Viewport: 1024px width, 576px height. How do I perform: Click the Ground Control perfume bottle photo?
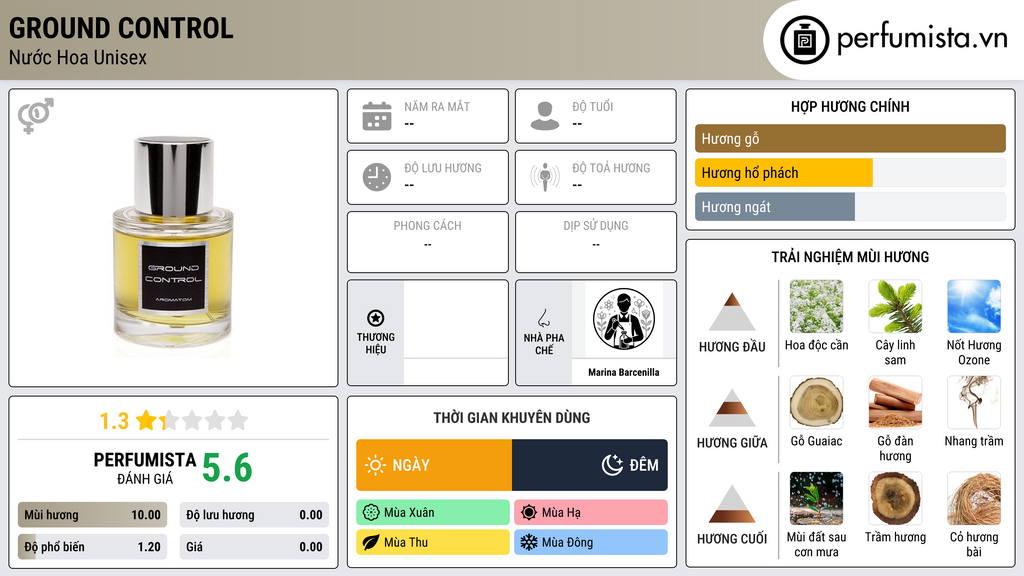point(173,245)
